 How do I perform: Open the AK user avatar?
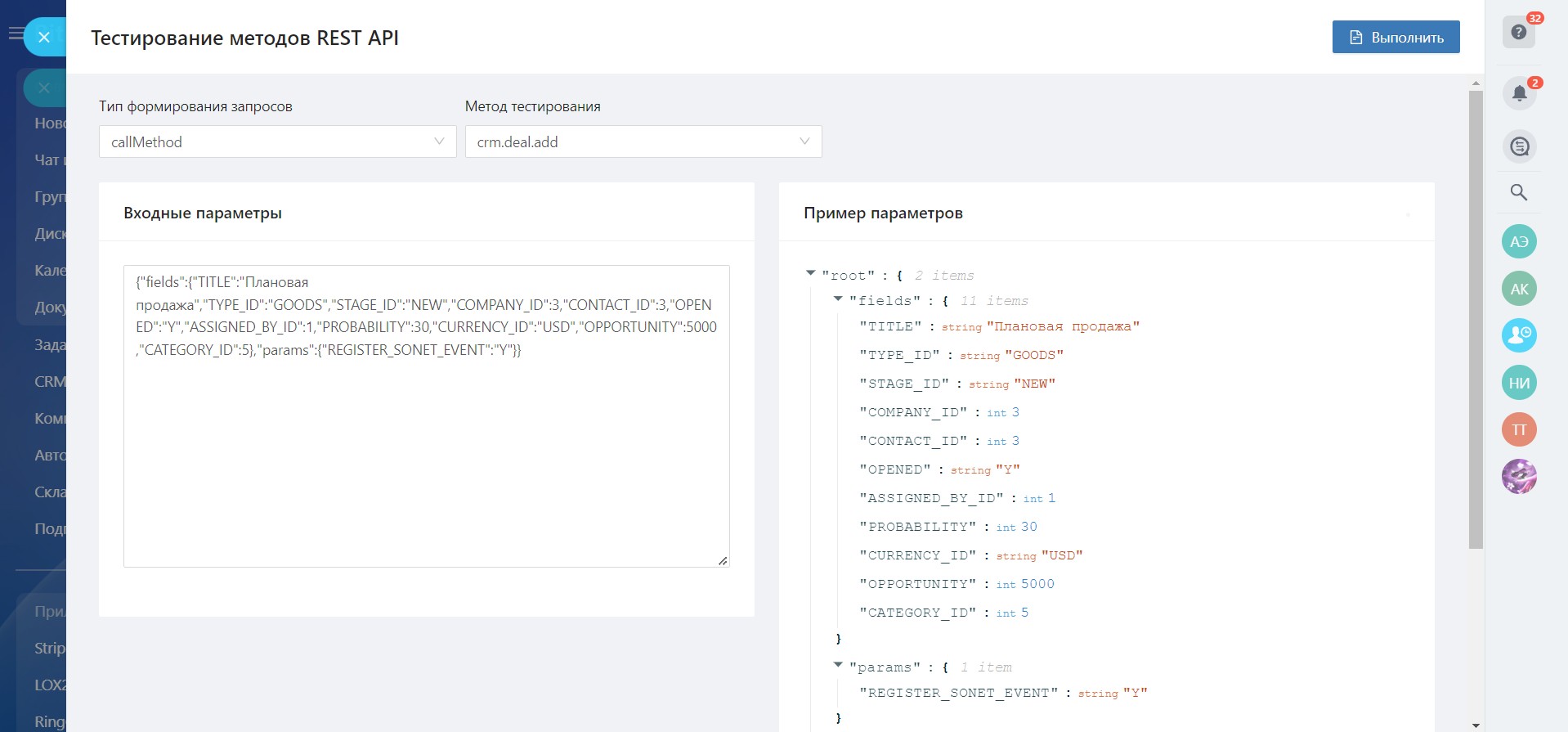pyautogui.click(x=1519, y=289)
